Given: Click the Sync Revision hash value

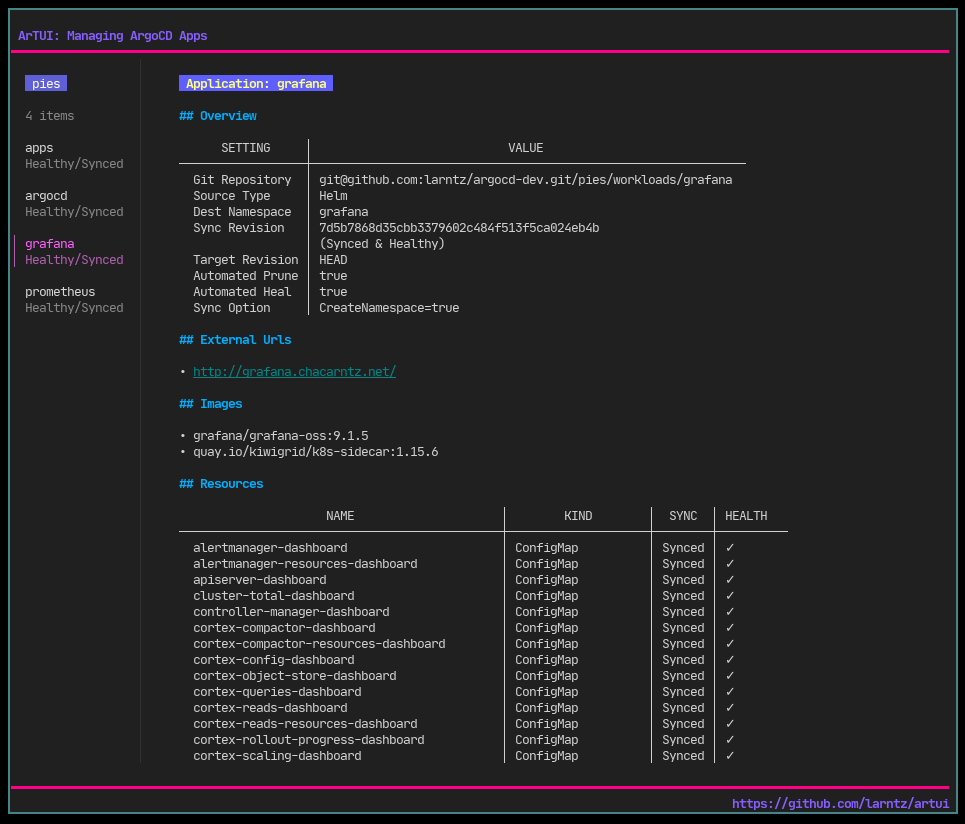Looking at the screenshot, I should [x=459, y=228].
